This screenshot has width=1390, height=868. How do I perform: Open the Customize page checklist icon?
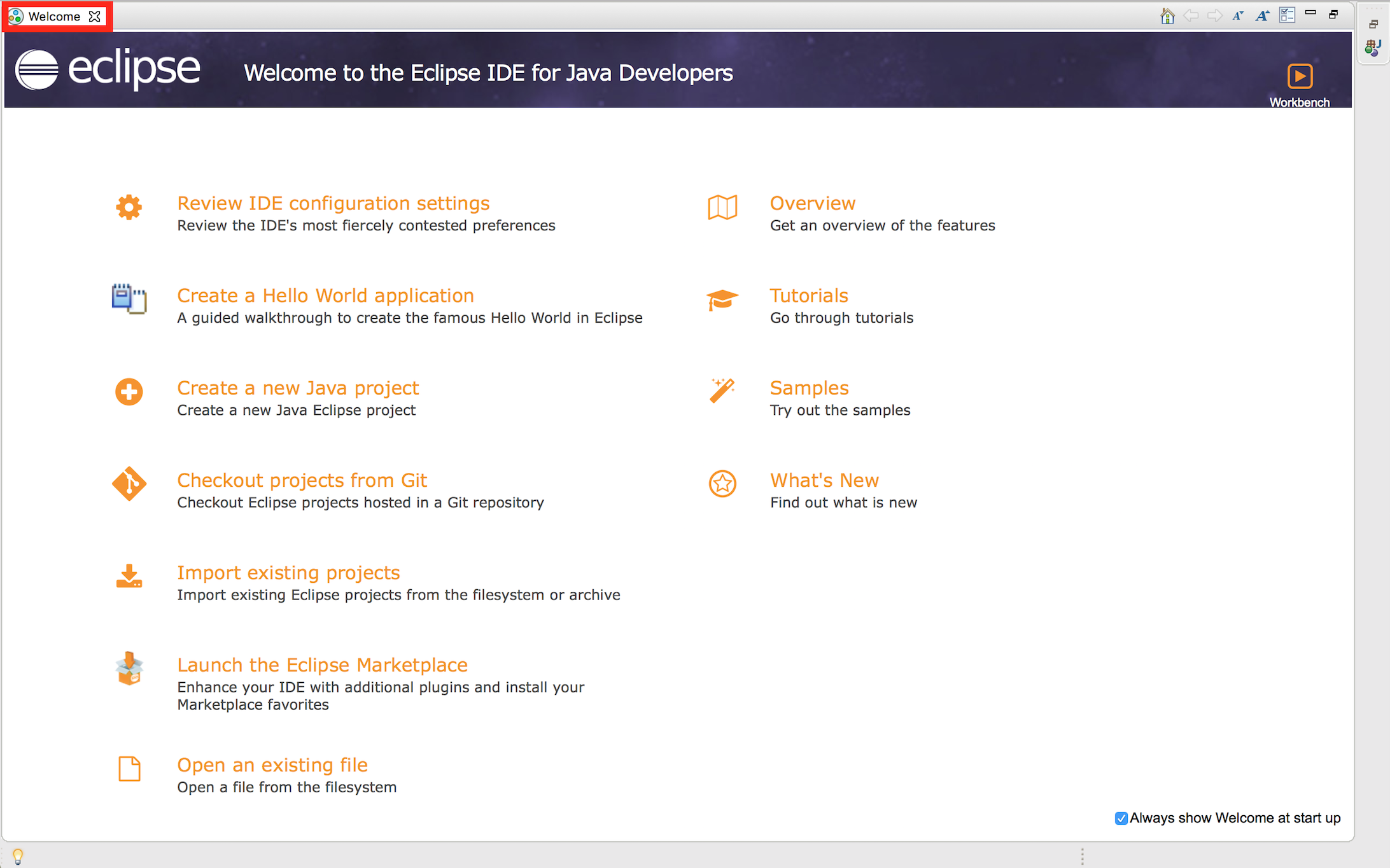point(1287,15)
